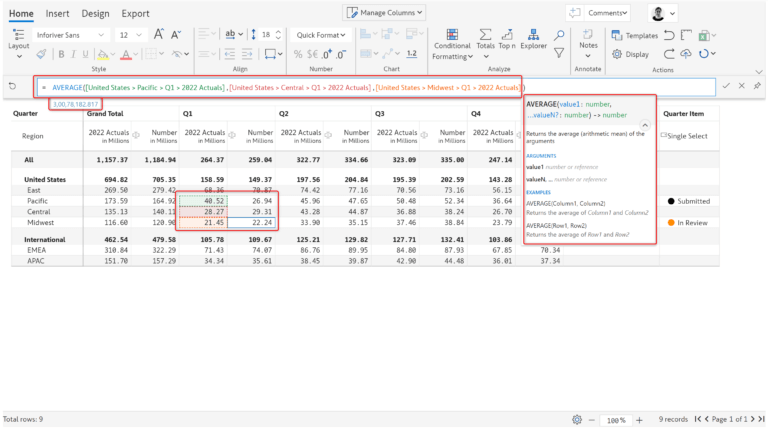Toggle bold text formatting
Screen dimensions: 768x430
click(61, 54)
